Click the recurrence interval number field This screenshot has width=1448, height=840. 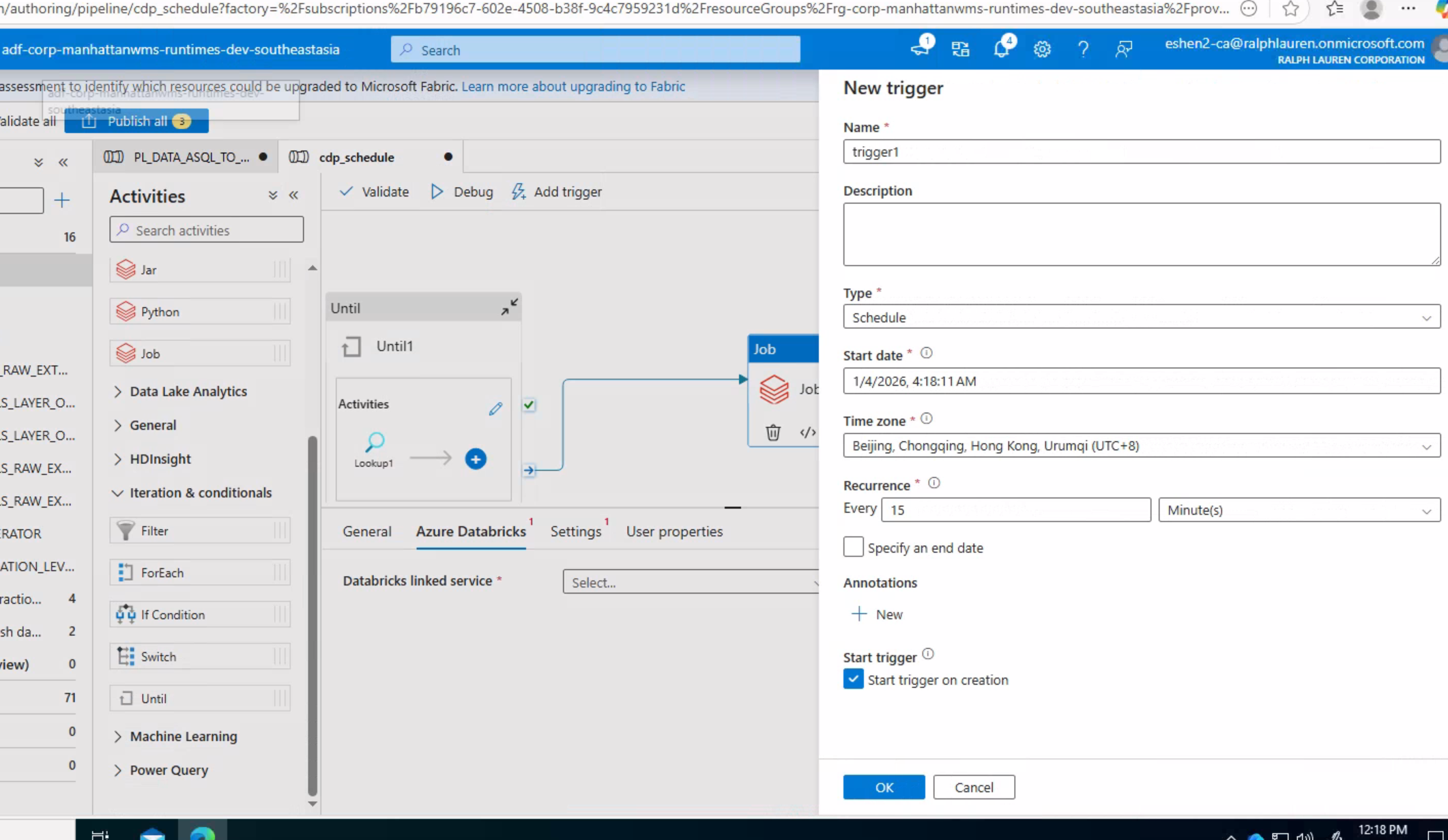[x=1015, y=510]
